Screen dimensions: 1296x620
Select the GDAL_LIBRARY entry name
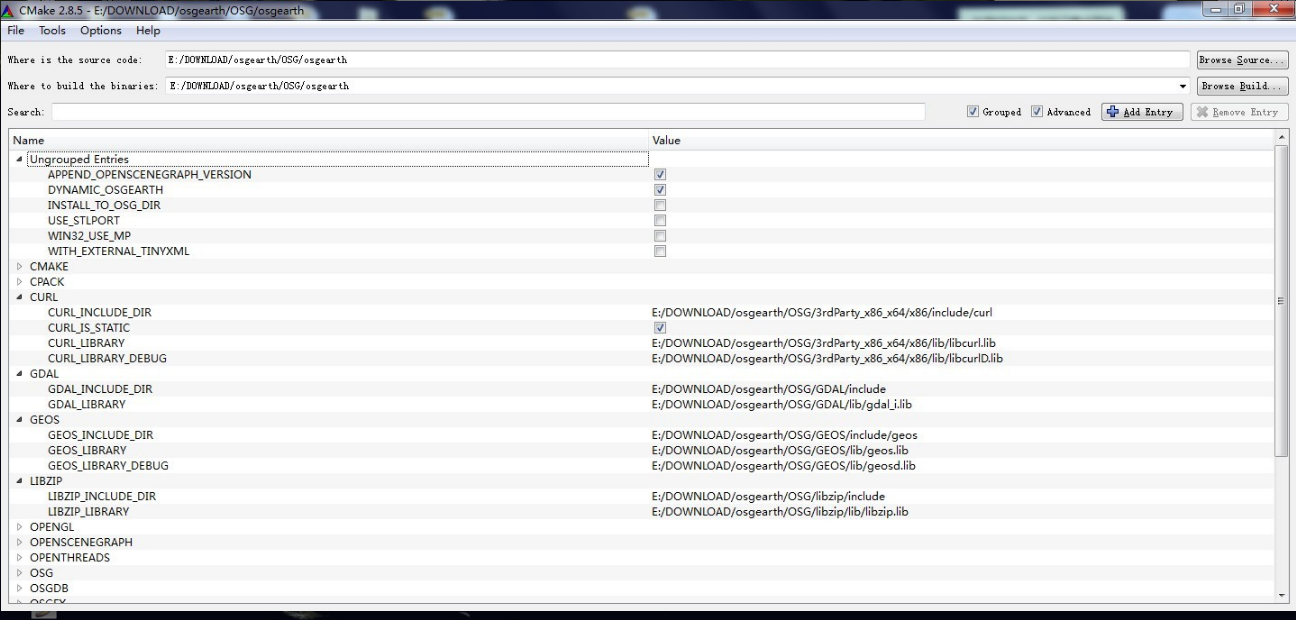(x=87, y=404)
